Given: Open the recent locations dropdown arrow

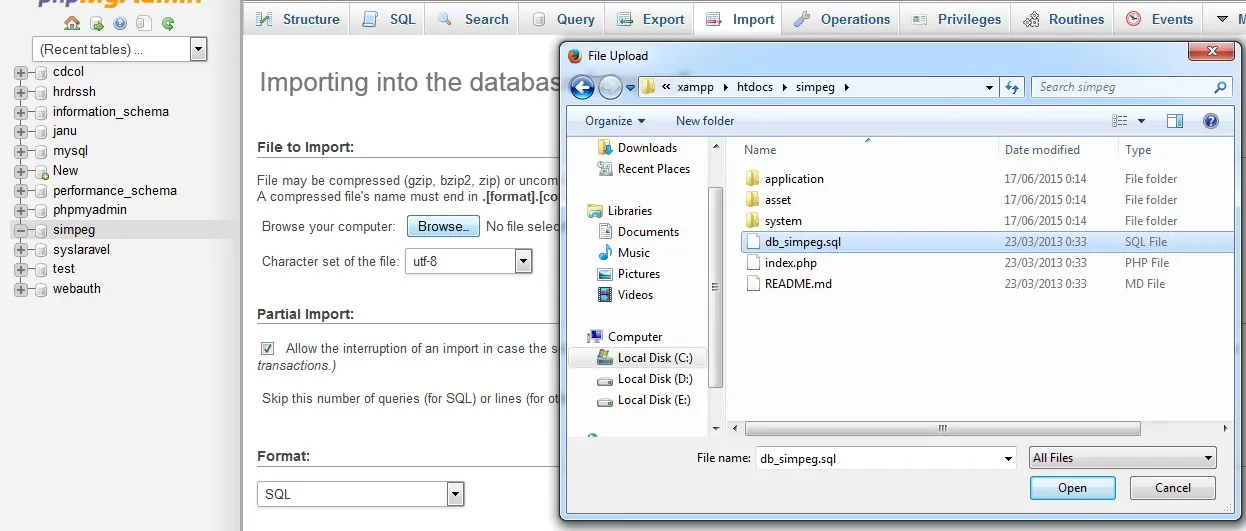Looking at the screenshot, I should pyautogui.click(x=630, y=87).
